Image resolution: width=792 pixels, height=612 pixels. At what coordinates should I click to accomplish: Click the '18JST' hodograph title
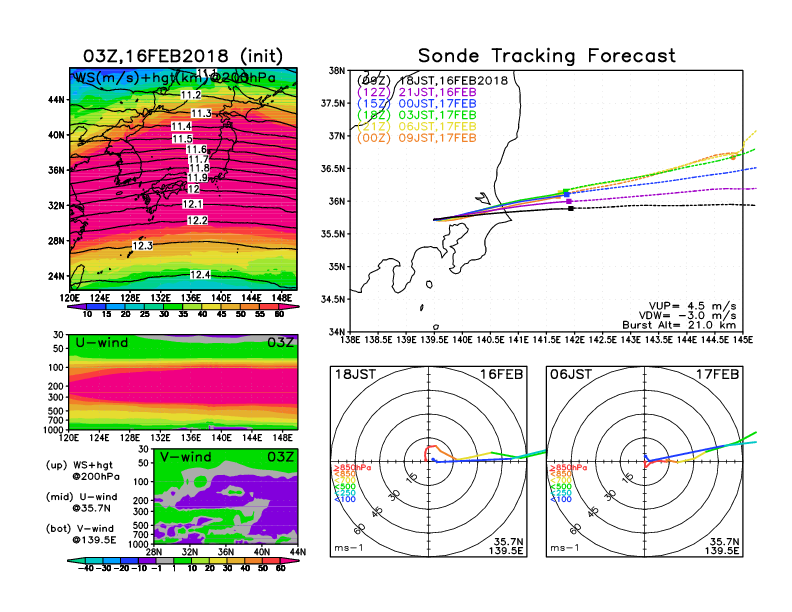point(355,374)
